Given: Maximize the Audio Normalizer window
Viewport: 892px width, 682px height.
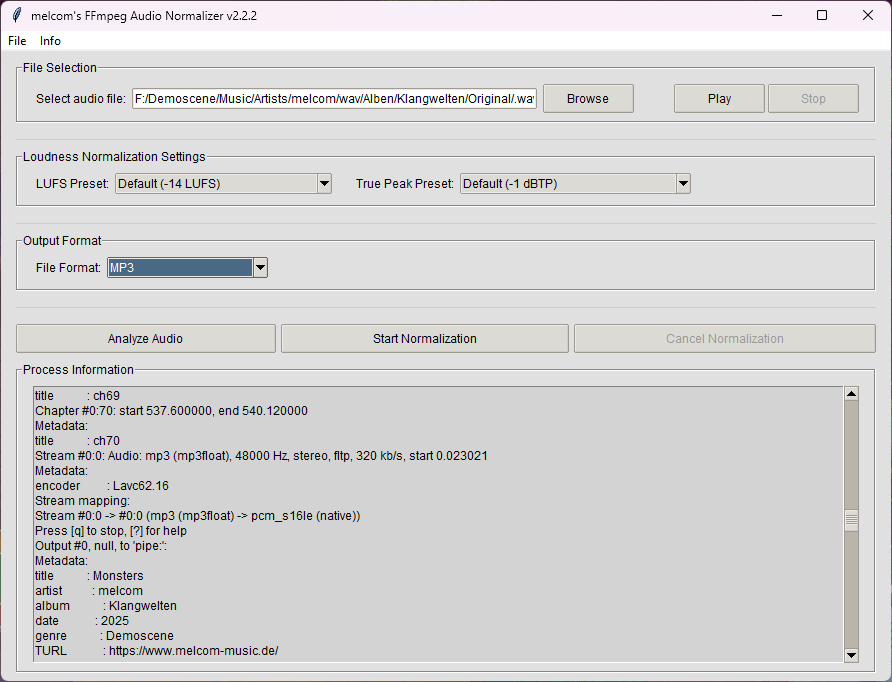Looking at the screenshot, I should [x=822, y=15].
